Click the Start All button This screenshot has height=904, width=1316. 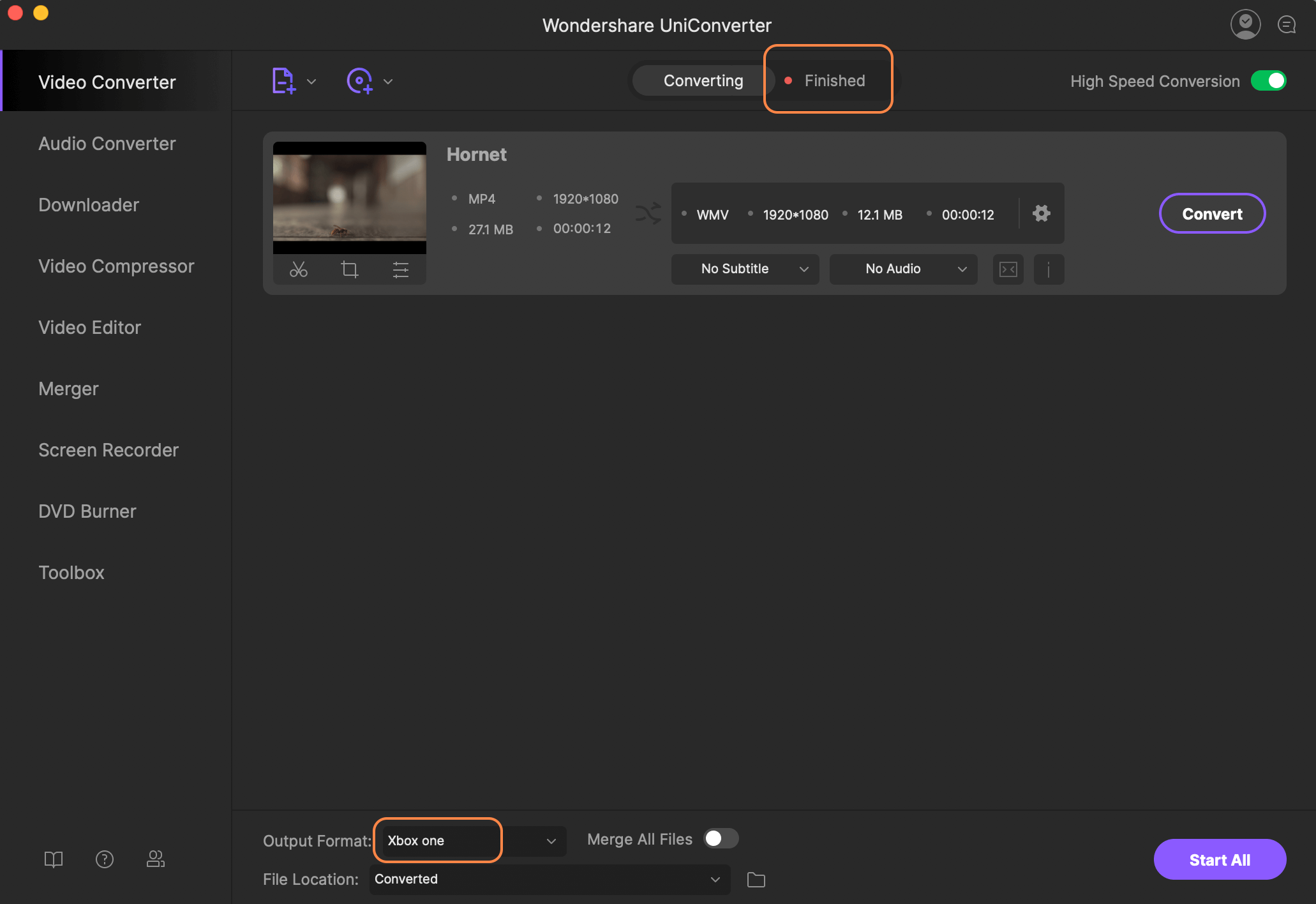coord(1220,859)
